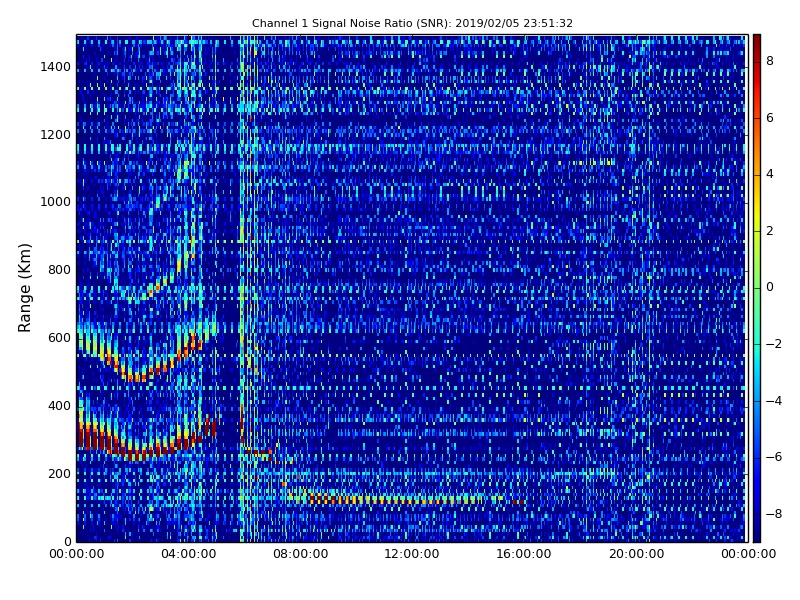Click the 20:00:00 time axis label
This screenshot has height=600, width=800.
click(x=637, y=554)
